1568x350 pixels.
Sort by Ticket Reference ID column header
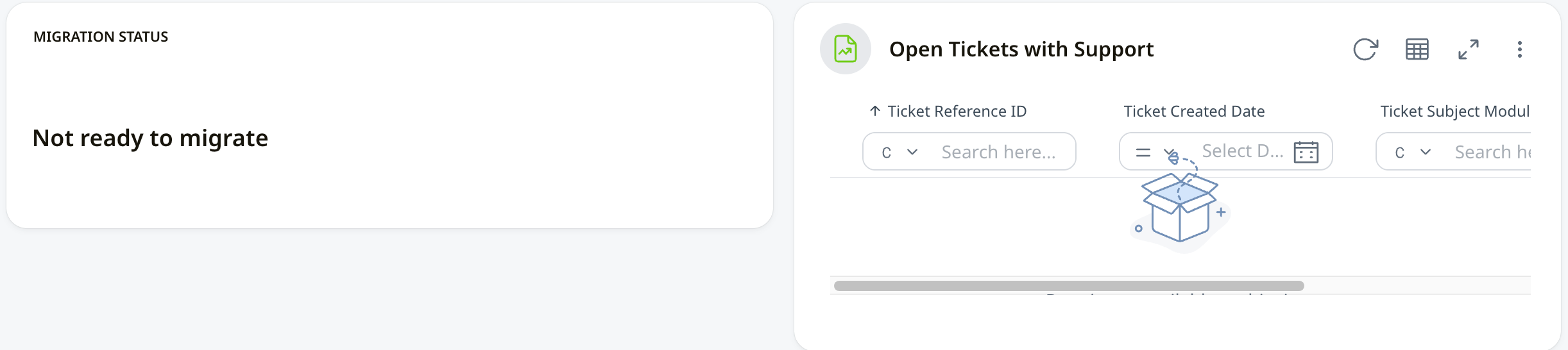(957, 112)
